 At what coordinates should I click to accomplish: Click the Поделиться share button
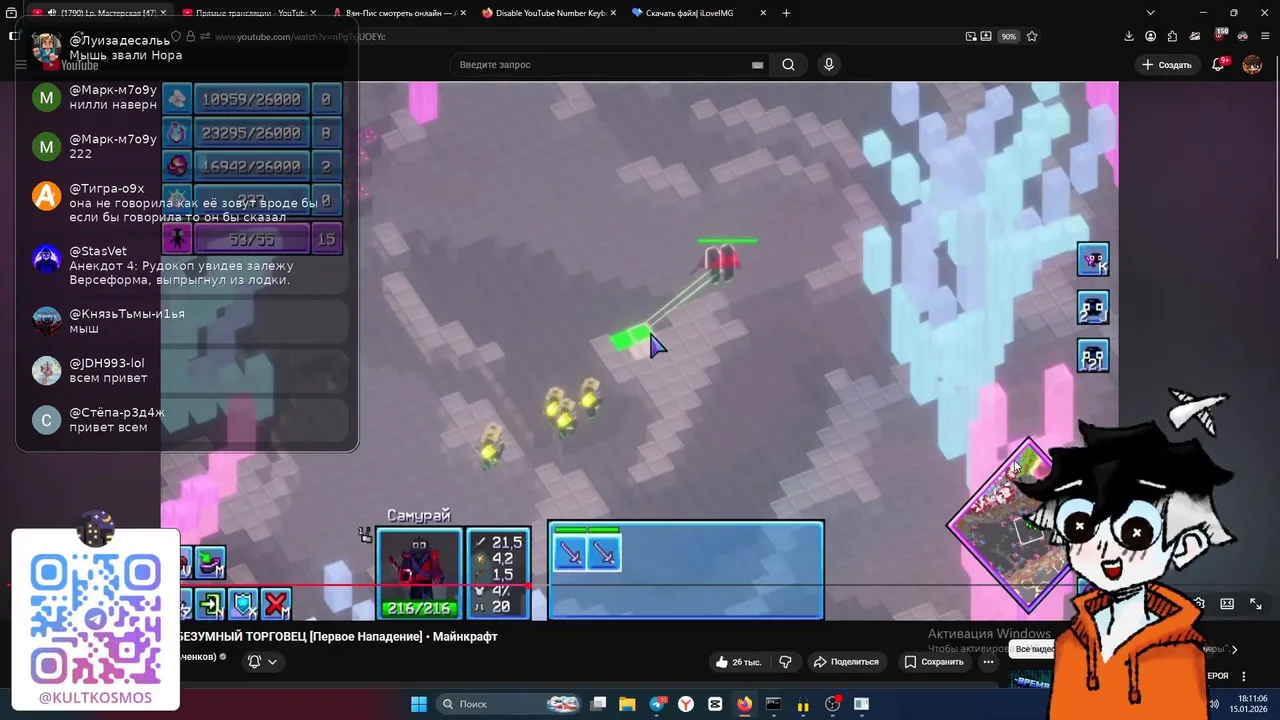846,662
